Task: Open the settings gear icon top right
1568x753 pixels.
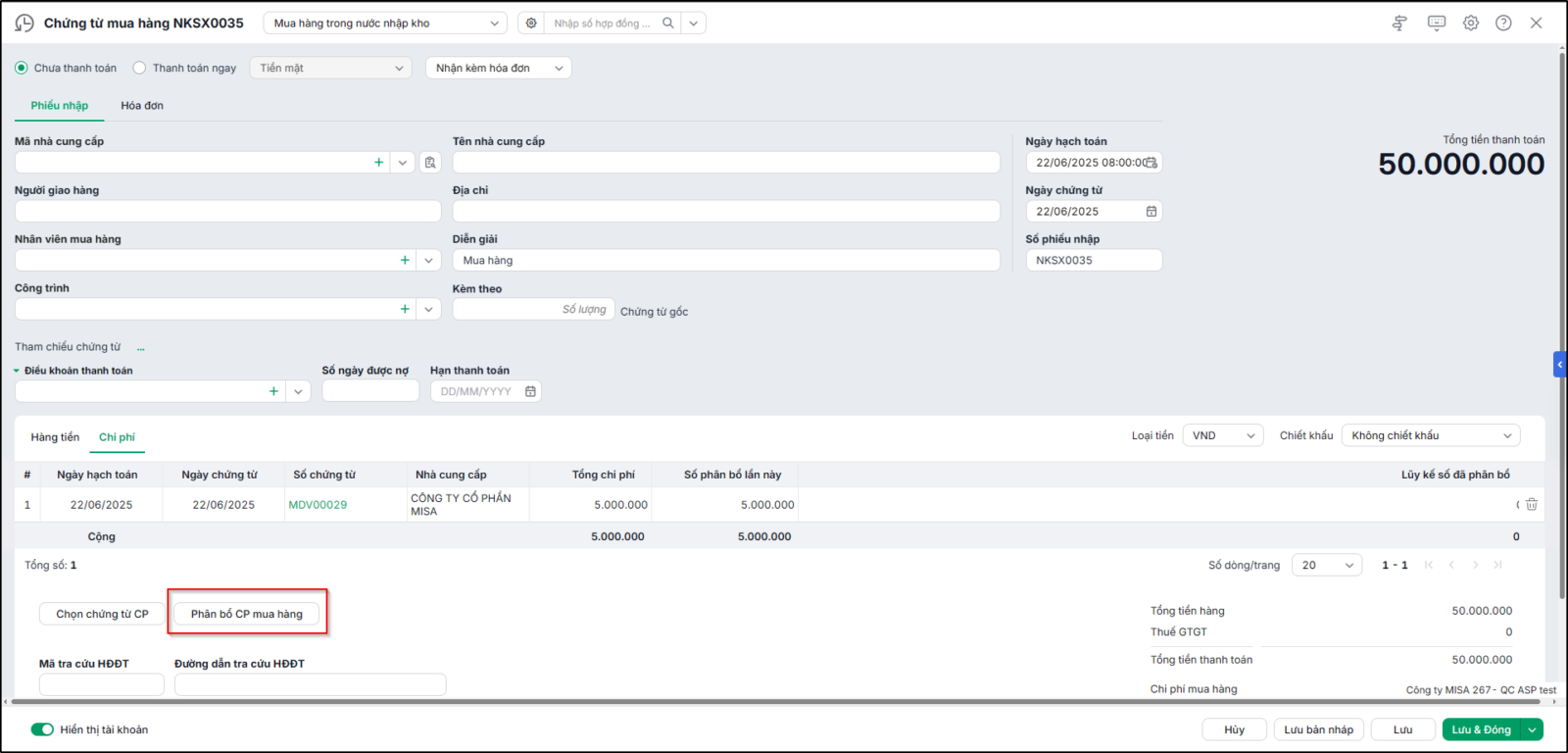Action: [x=1471, y=23]
